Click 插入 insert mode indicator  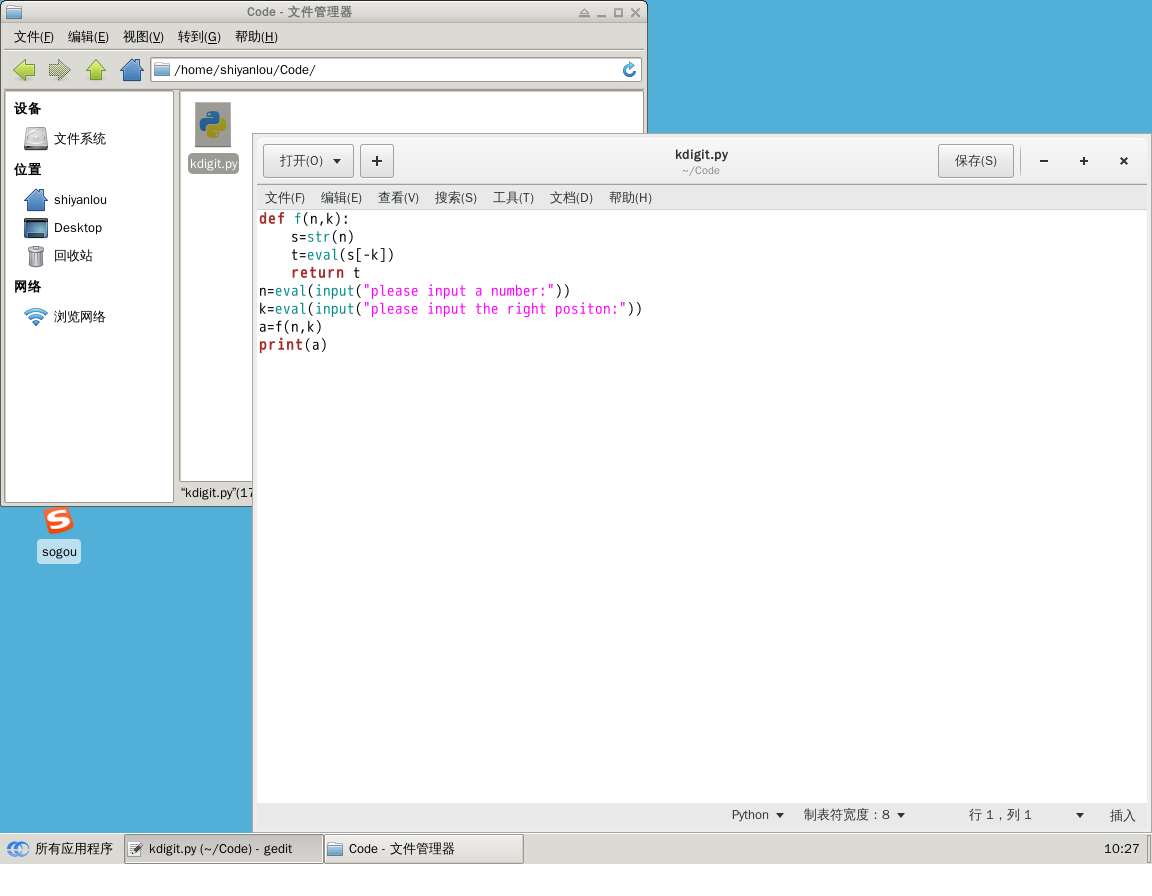tap(1122, 815)
